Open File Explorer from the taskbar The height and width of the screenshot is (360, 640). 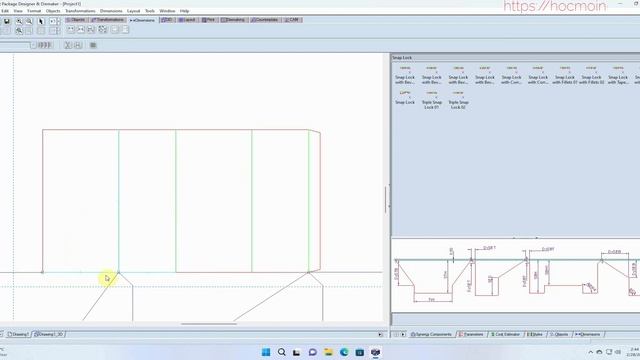[328, 352]
